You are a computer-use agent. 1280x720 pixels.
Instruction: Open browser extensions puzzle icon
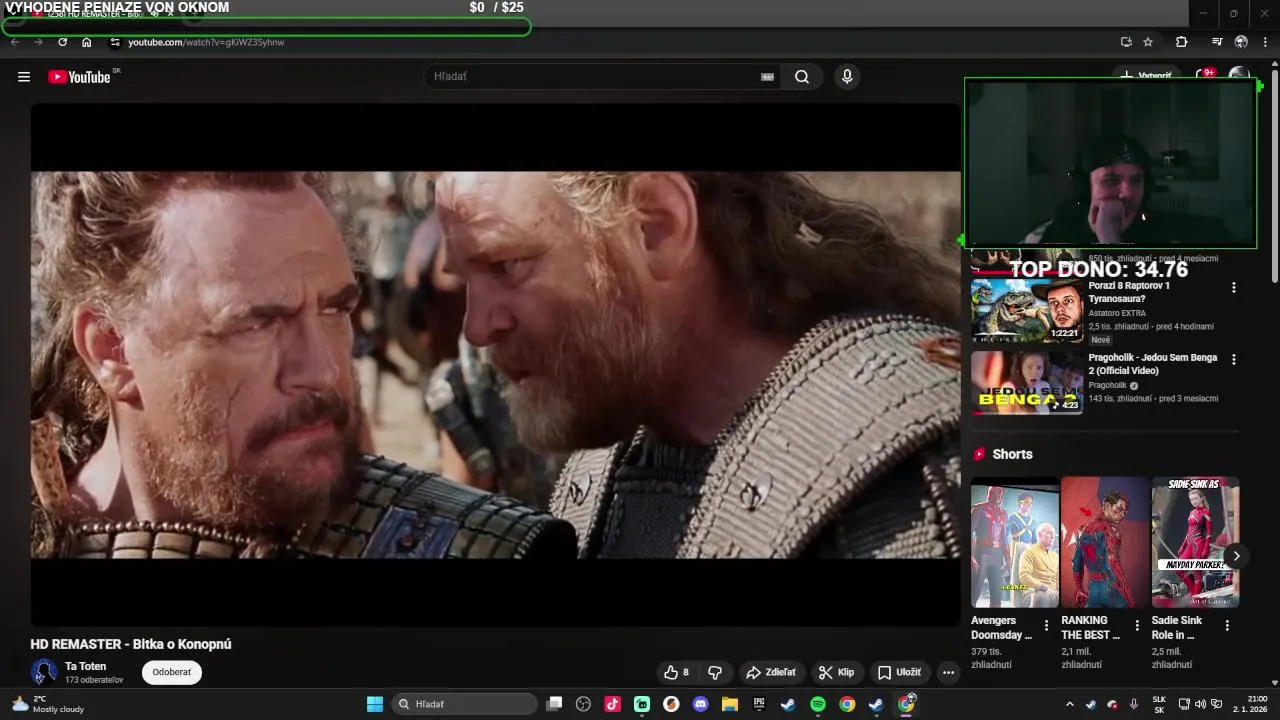click(x=1181, y=42)
